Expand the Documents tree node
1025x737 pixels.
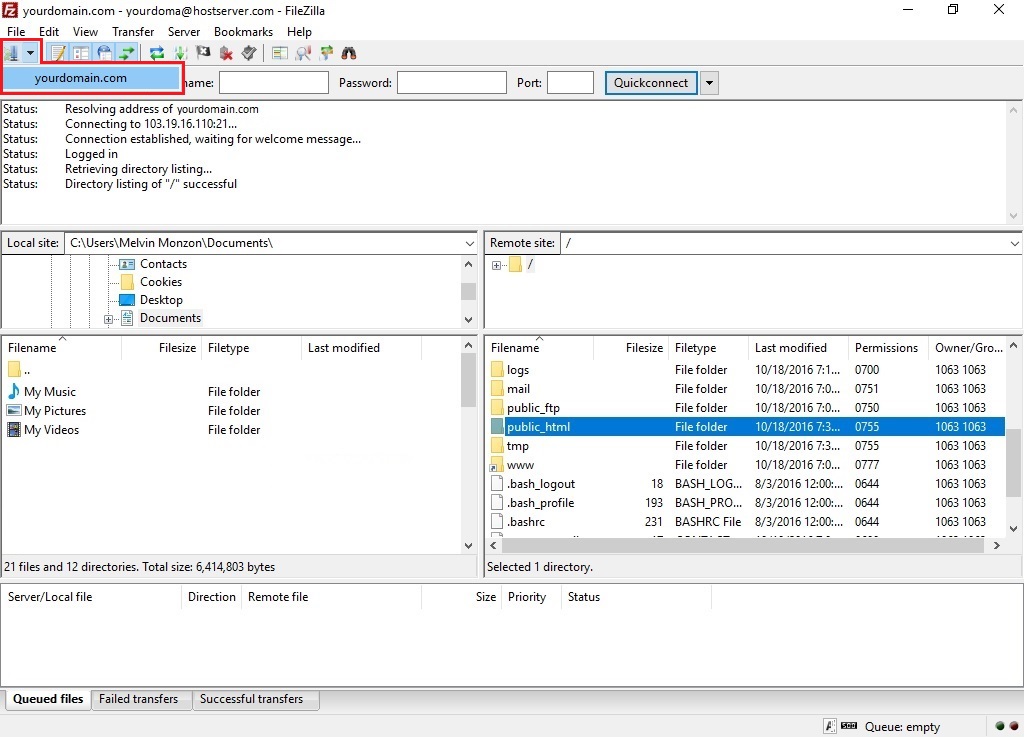pos(109,319)
